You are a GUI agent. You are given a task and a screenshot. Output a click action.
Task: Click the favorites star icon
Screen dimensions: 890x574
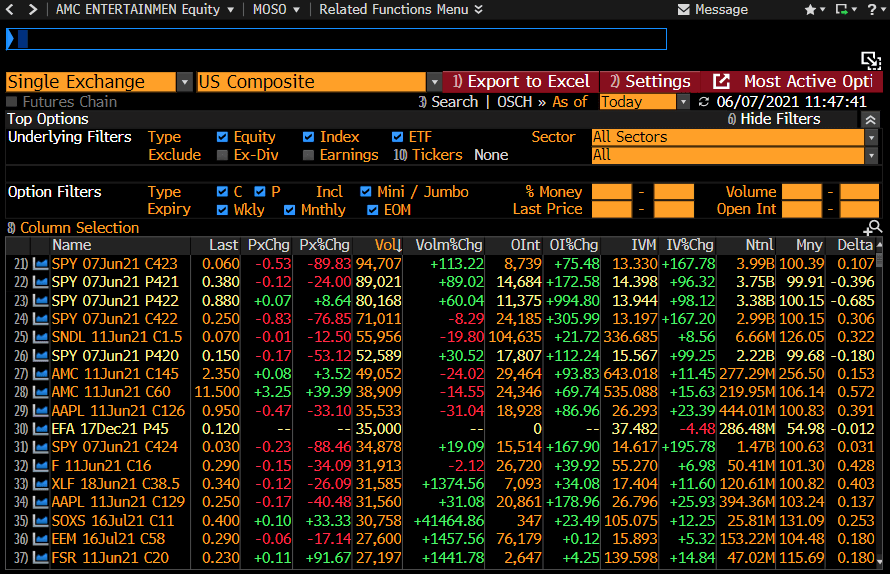[810, 10]
